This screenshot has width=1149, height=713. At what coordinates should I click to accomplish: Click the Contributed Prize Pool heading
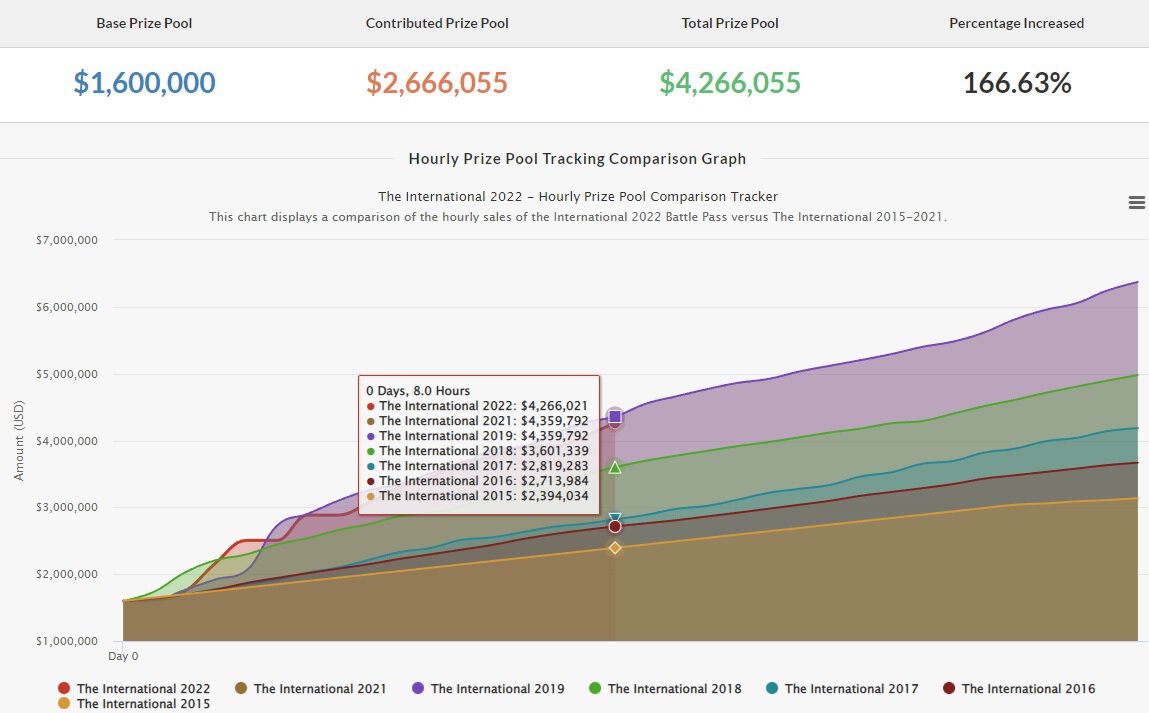[437, 23]
